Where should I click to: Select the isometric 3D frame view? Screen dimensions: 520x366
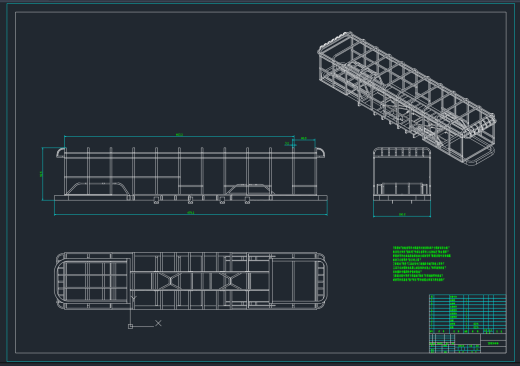coord(407,99)
